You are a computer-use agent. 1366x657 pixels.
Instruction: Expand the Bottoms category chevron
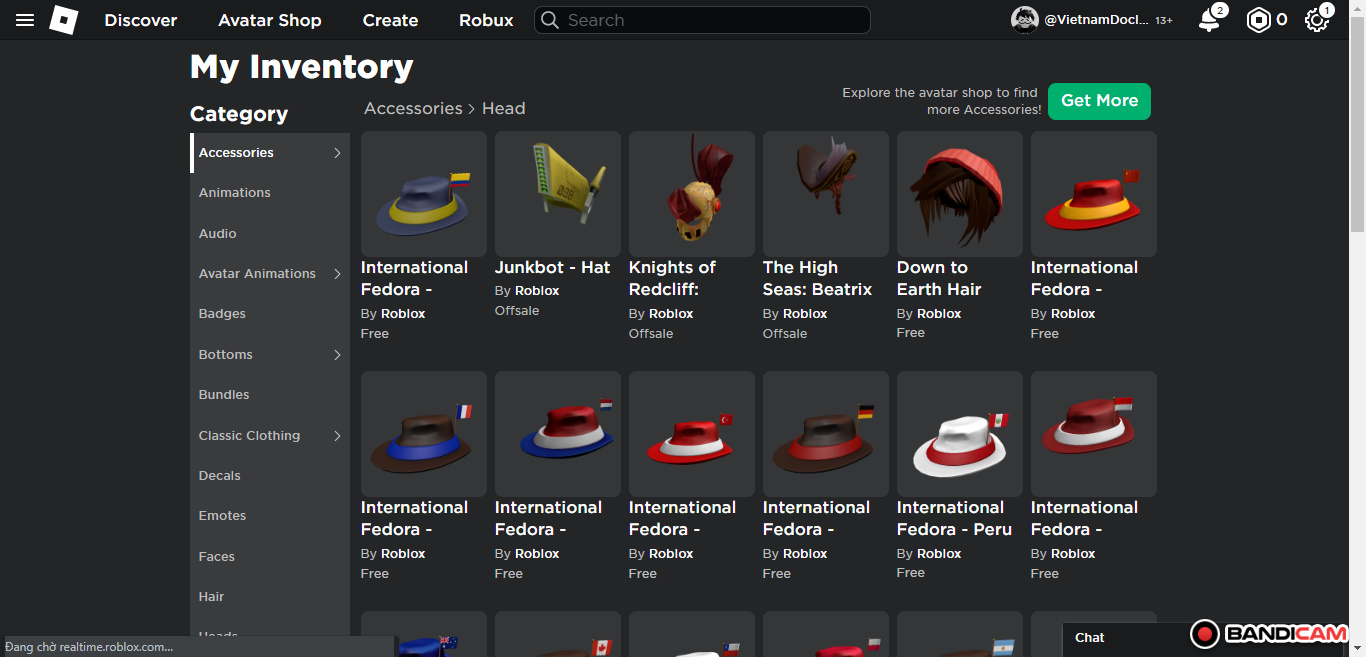(x=337, y=355)
